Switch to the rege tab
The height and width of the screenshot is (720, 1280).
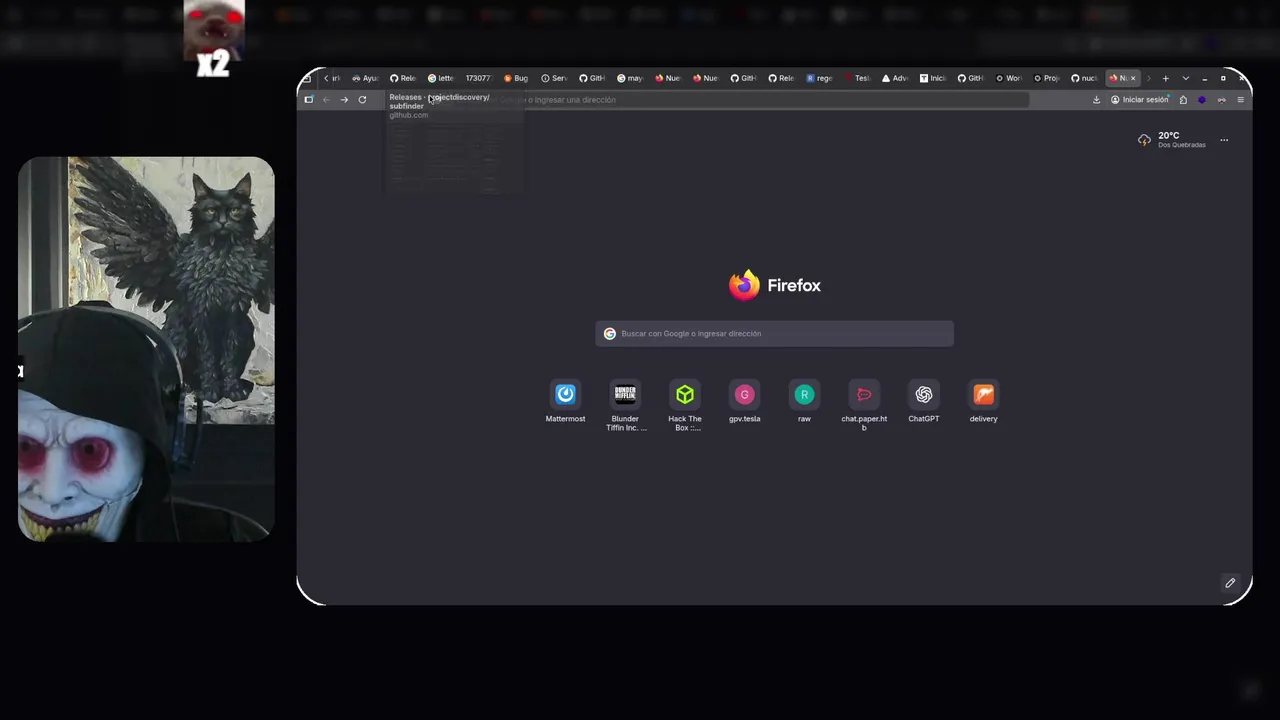click(x=819, y=78)
